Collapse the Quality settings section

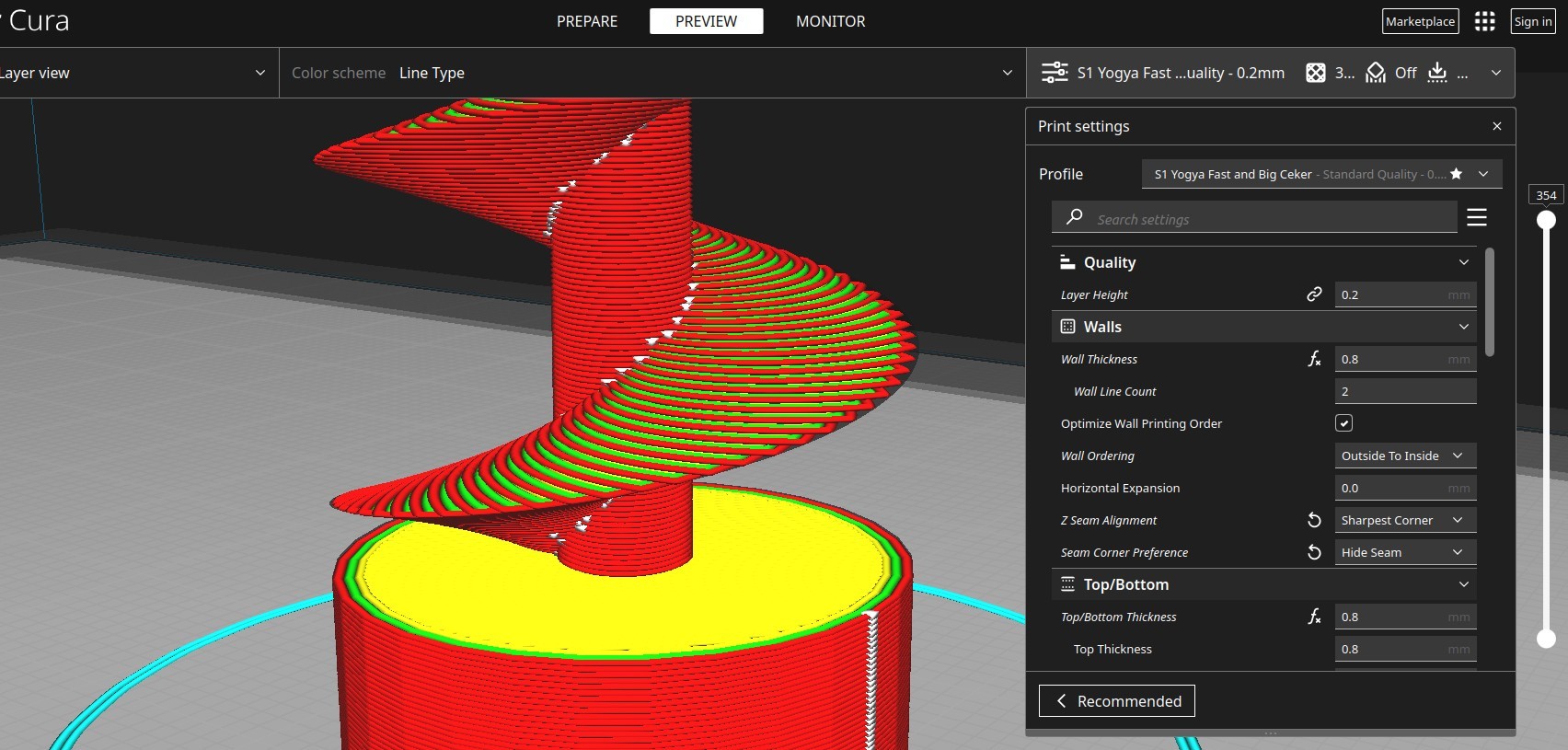1463,262
